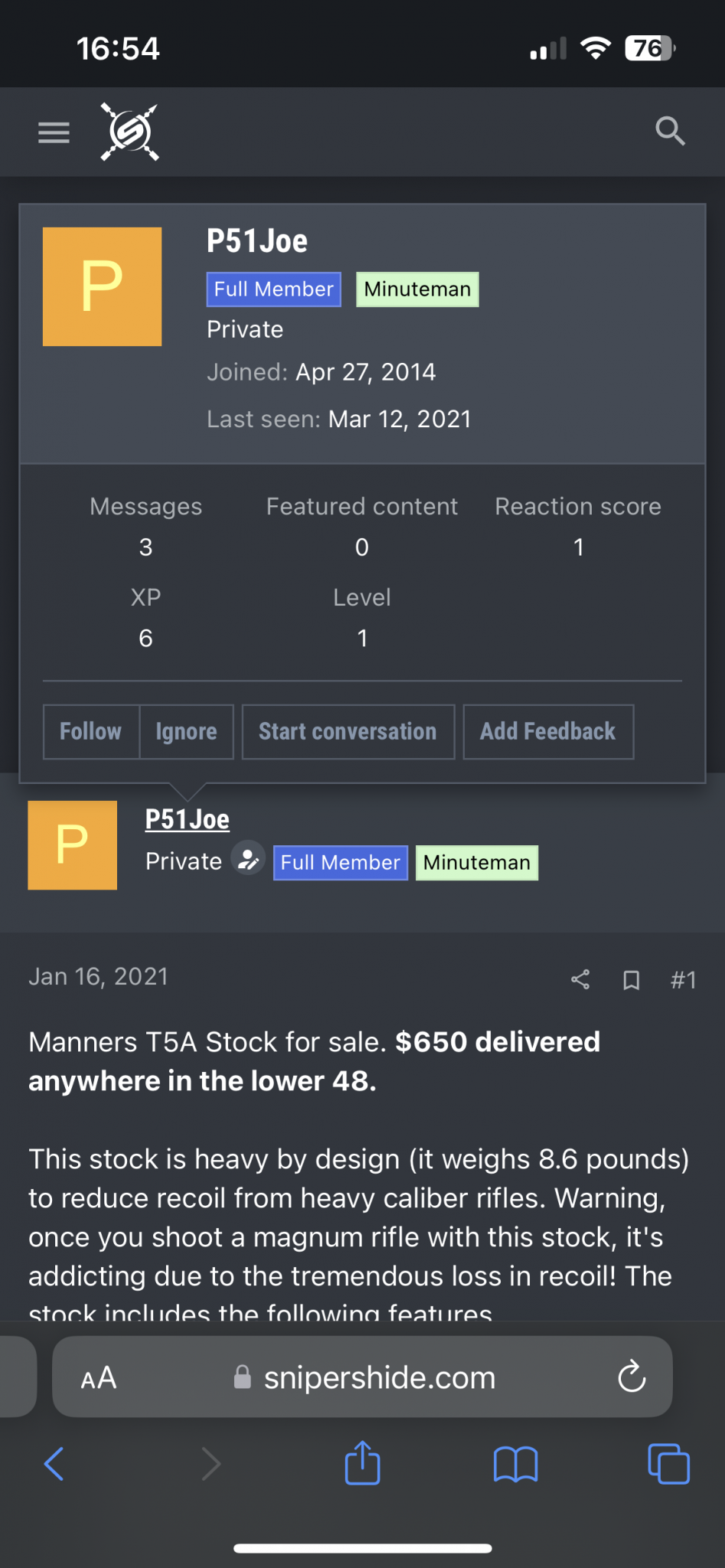This screenshot has width=725, height=1568.
Task: Open Safari share sheet icon
Action: pos(362,1462)
